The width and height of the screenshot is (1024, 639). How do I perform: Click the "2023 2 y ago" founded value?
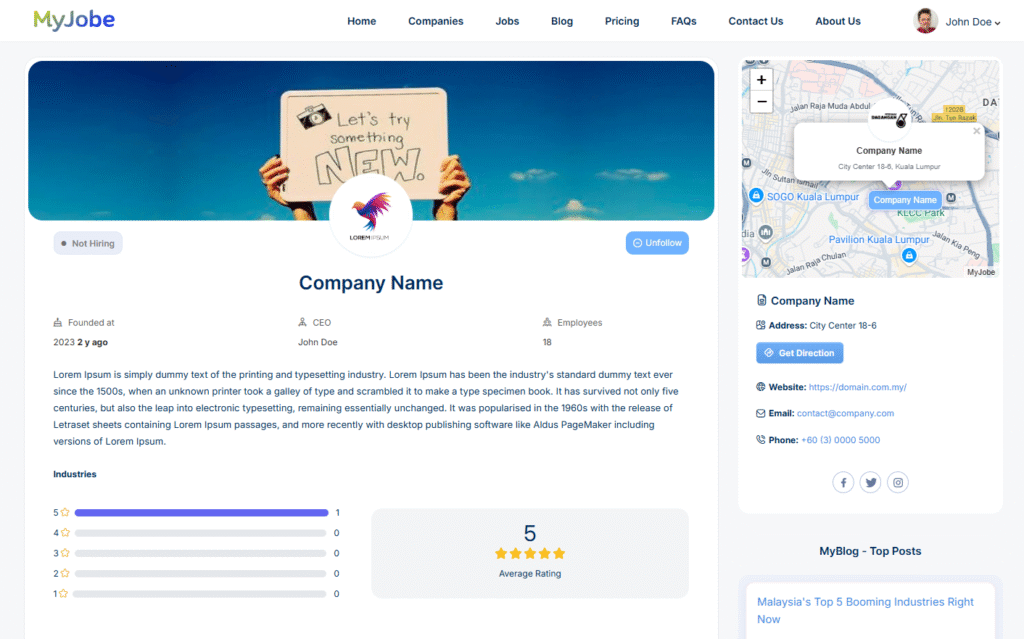(80, 342)
